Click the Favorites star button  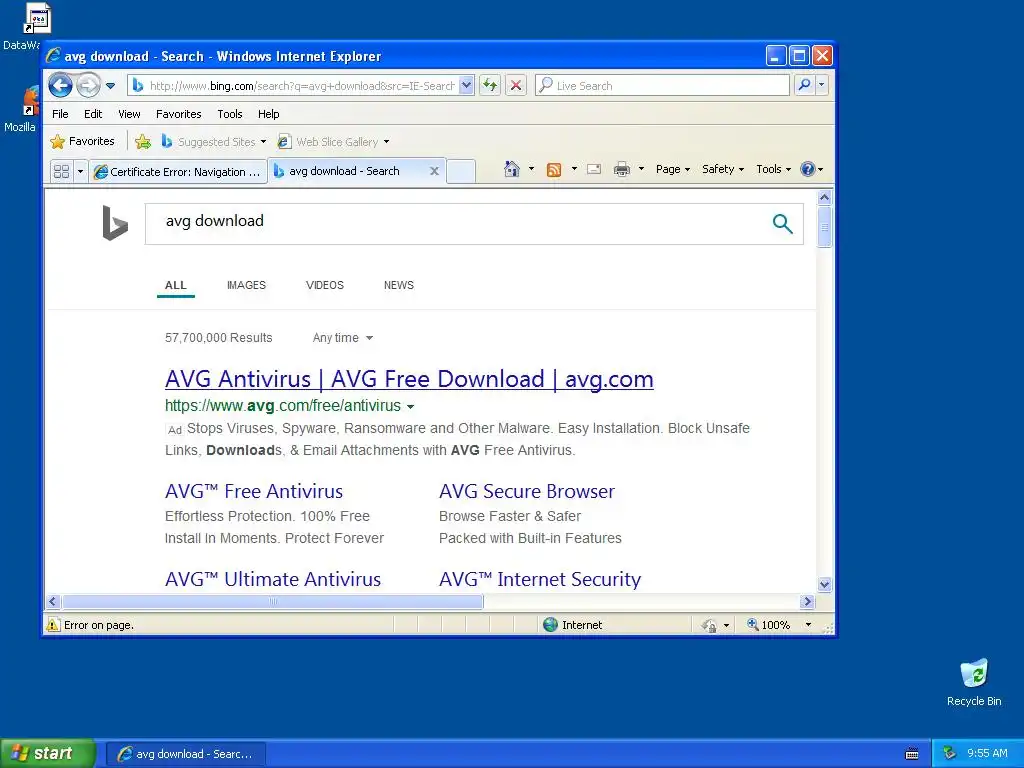(x=82, y=141)
